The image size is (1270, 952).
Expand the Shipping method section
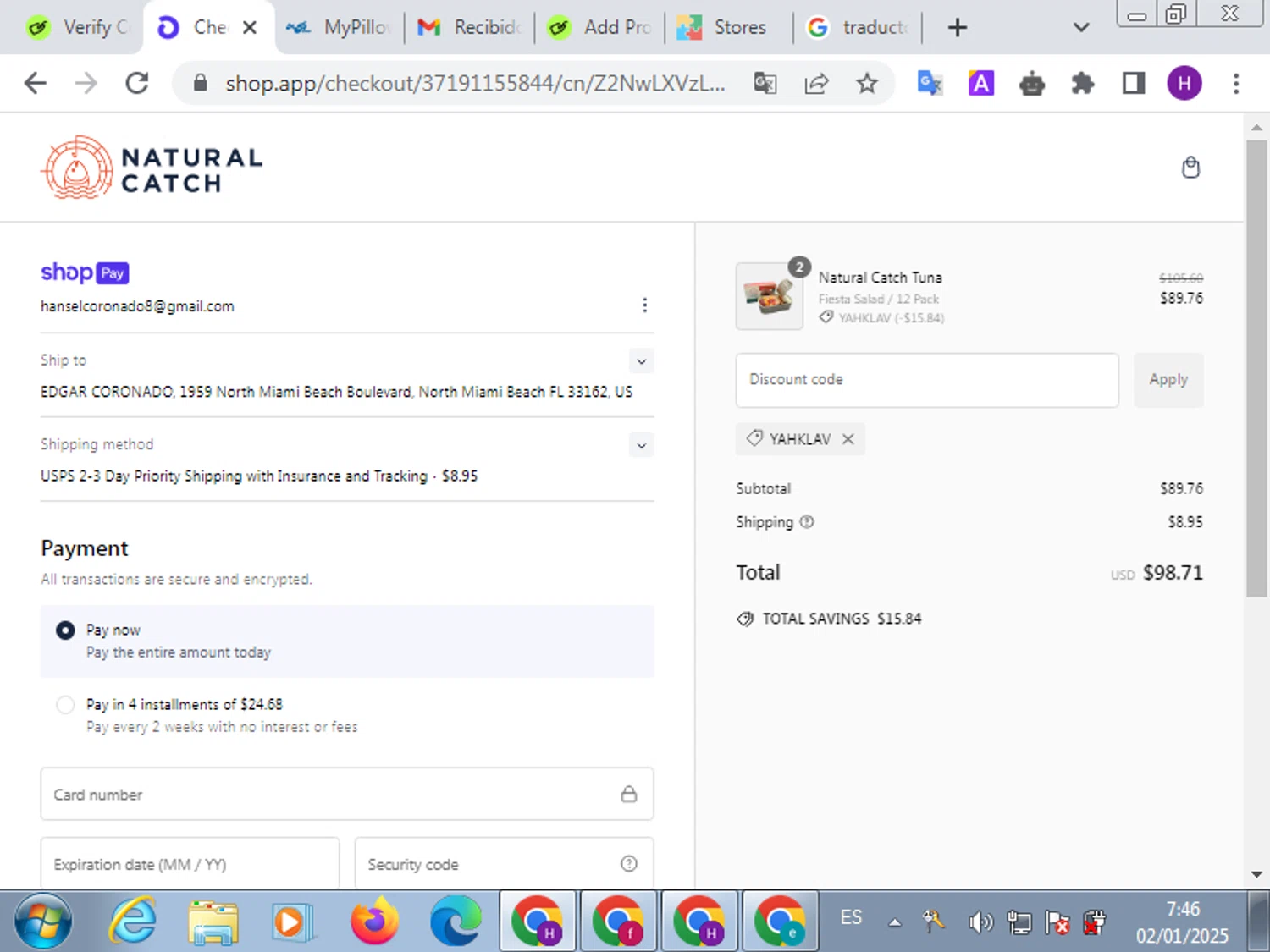[642, 445]
